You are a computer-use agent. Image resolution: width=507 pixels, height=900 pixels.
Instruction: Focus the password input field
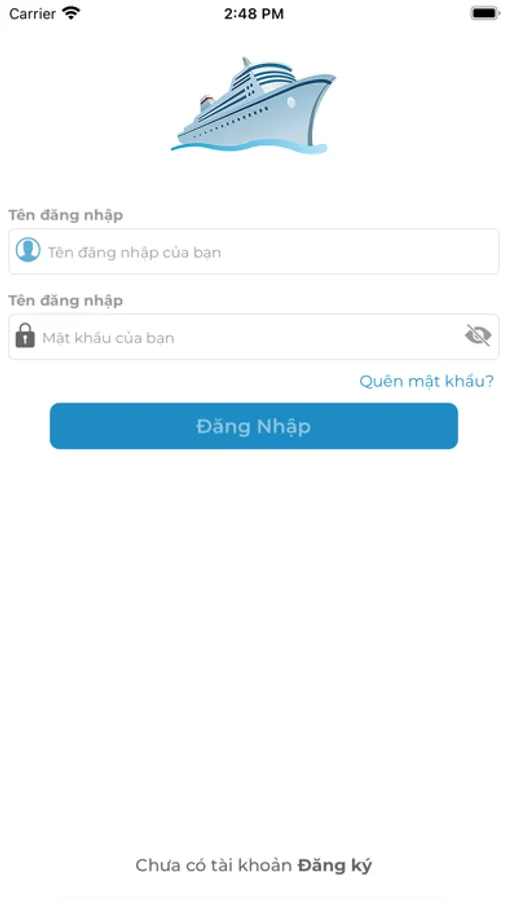pos(253,336)
